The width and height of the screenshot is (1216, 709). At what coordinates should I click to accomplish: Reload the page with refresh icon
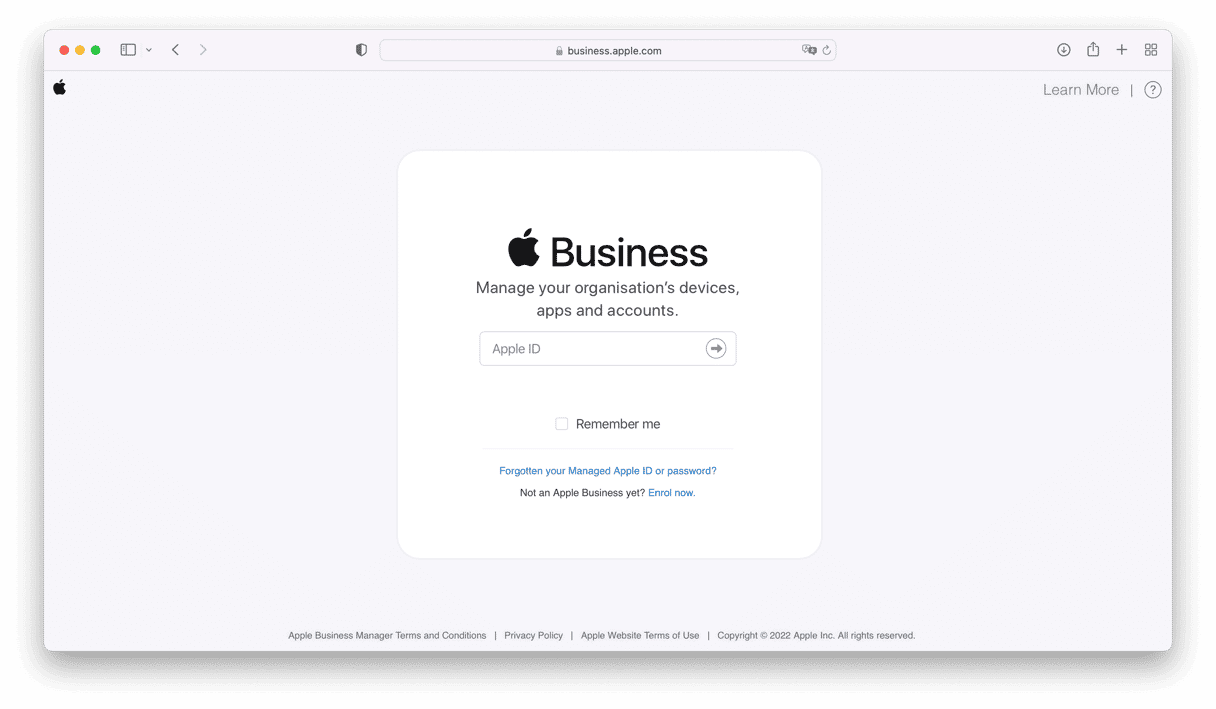827,50
